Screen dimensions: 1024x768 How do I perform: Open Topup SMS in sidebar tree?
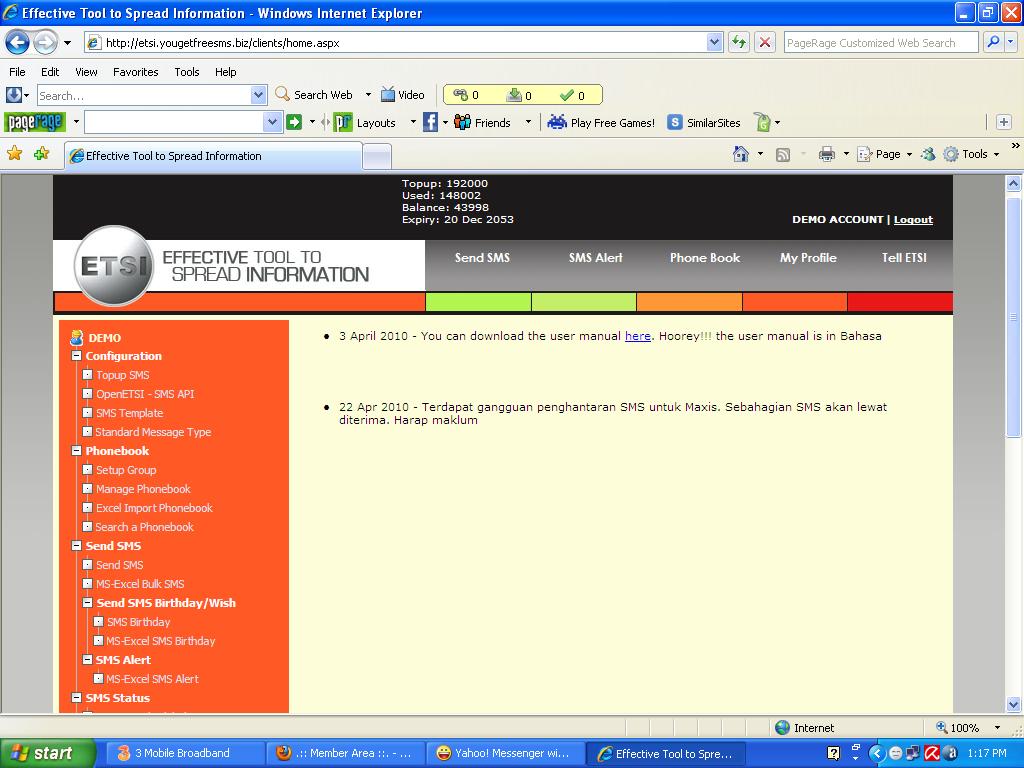123,375
